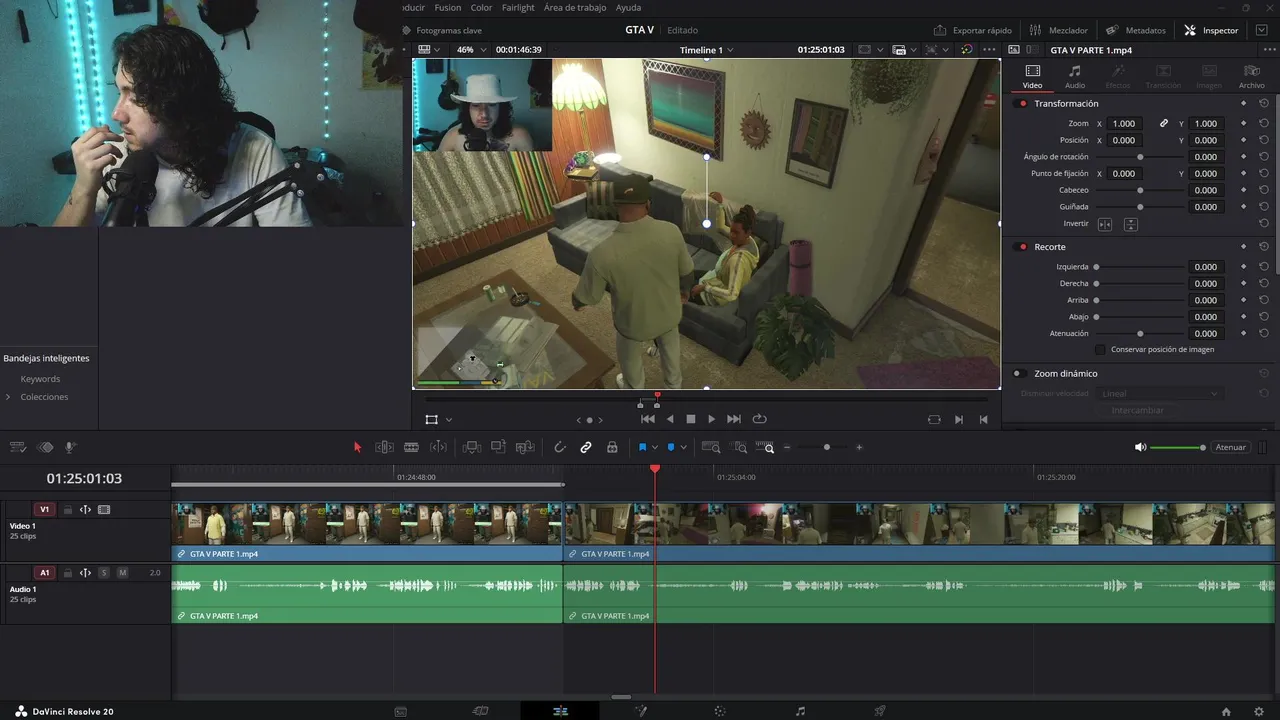The image size is (1280, 720).
Task: Click the Zoom X value field
Action: click(1124, 124)
